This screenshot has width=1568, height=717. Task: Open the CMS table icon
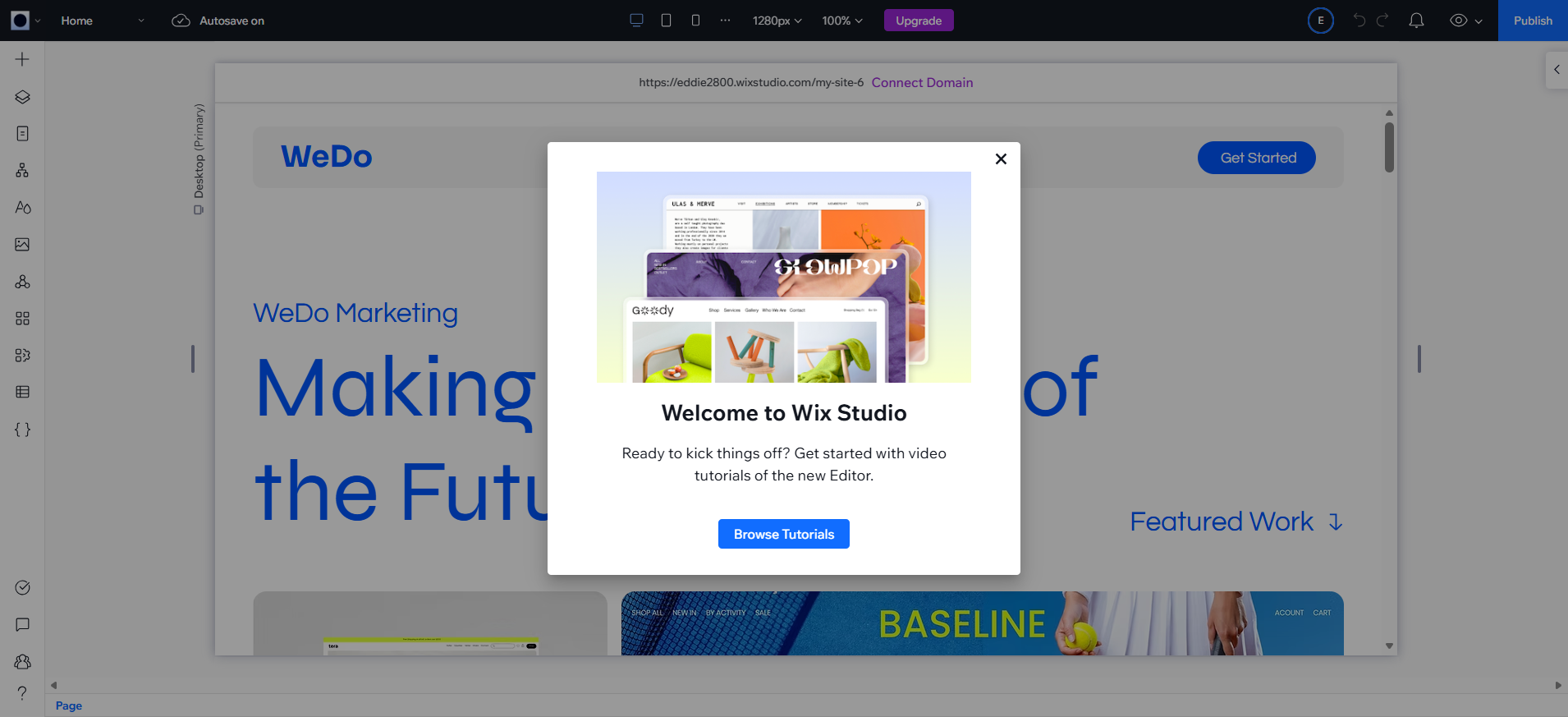[x=22, y=392]
